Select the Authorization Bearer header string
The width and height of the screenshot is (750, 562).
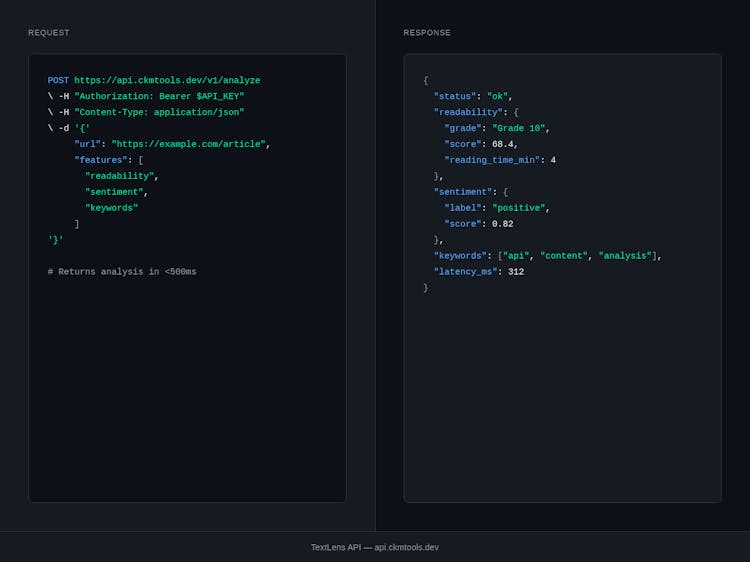click(x=159, y=96)
